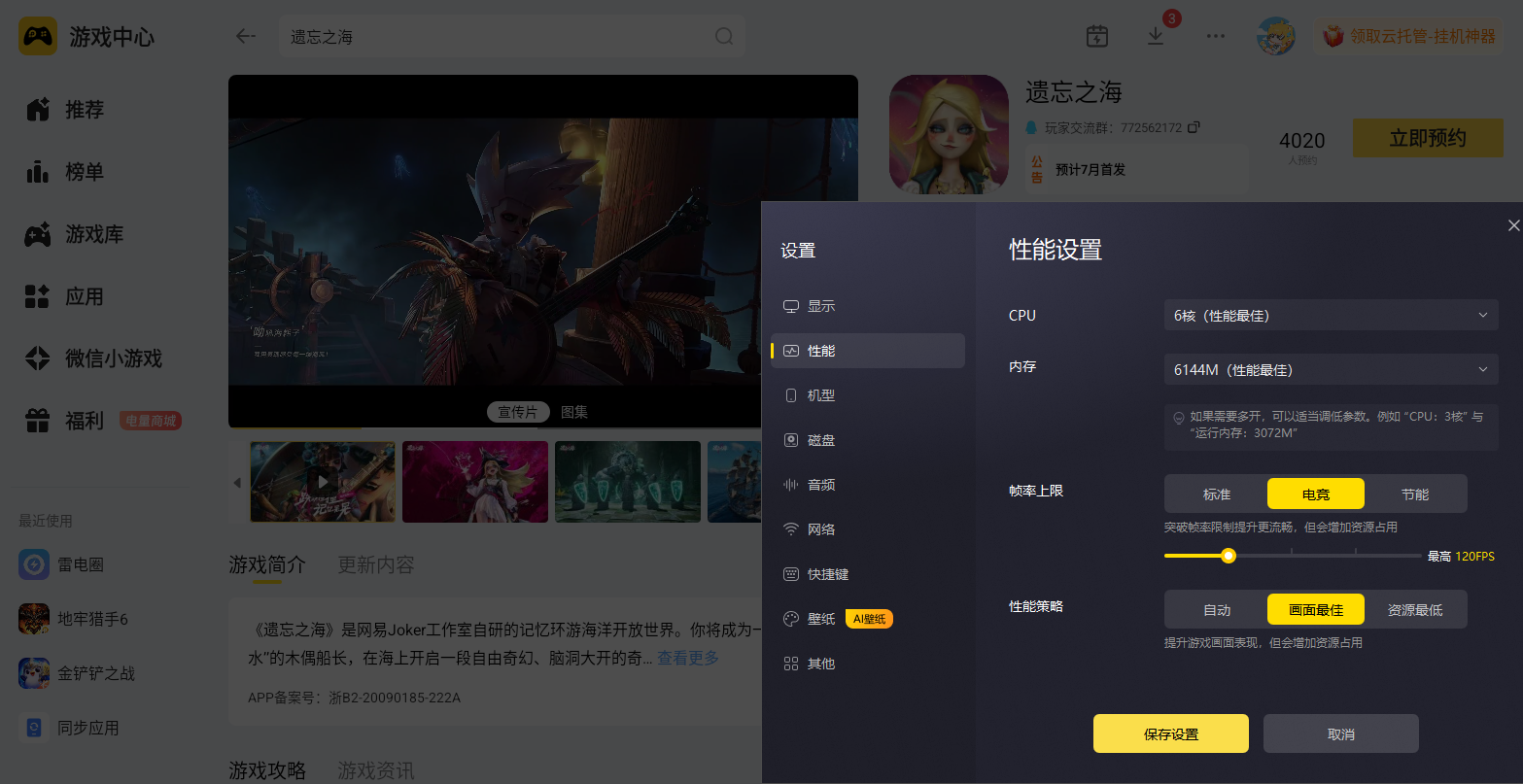Screen dimensions: 1523x784
Task: Select the pink character screenshot thumbnail
Action: point(475,482)
